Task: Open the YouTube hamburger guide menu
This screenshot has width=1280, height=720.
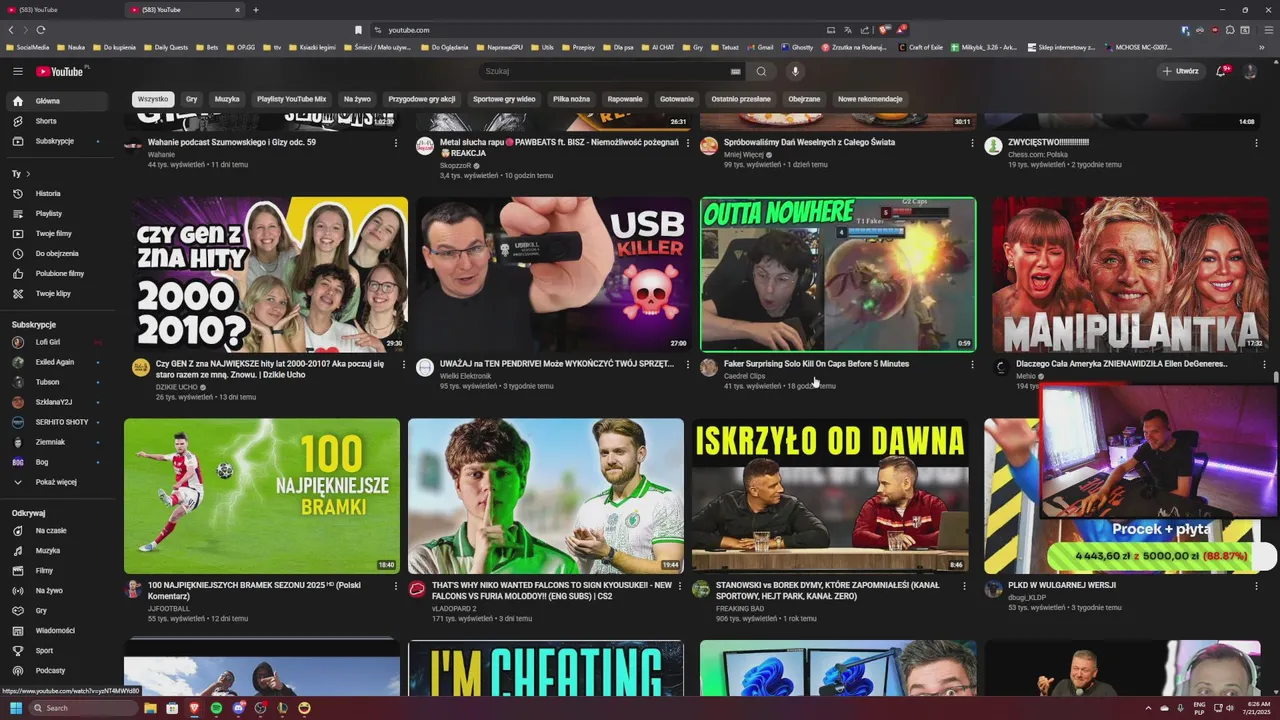Action: 17,71
